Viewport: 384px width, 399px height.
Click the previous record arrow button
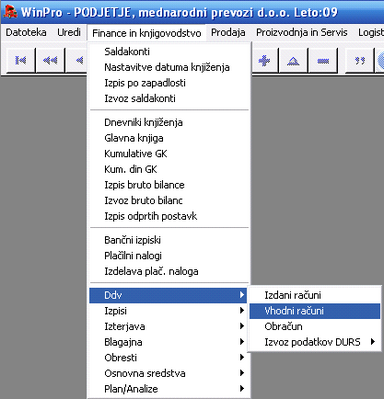click(77, 60)
